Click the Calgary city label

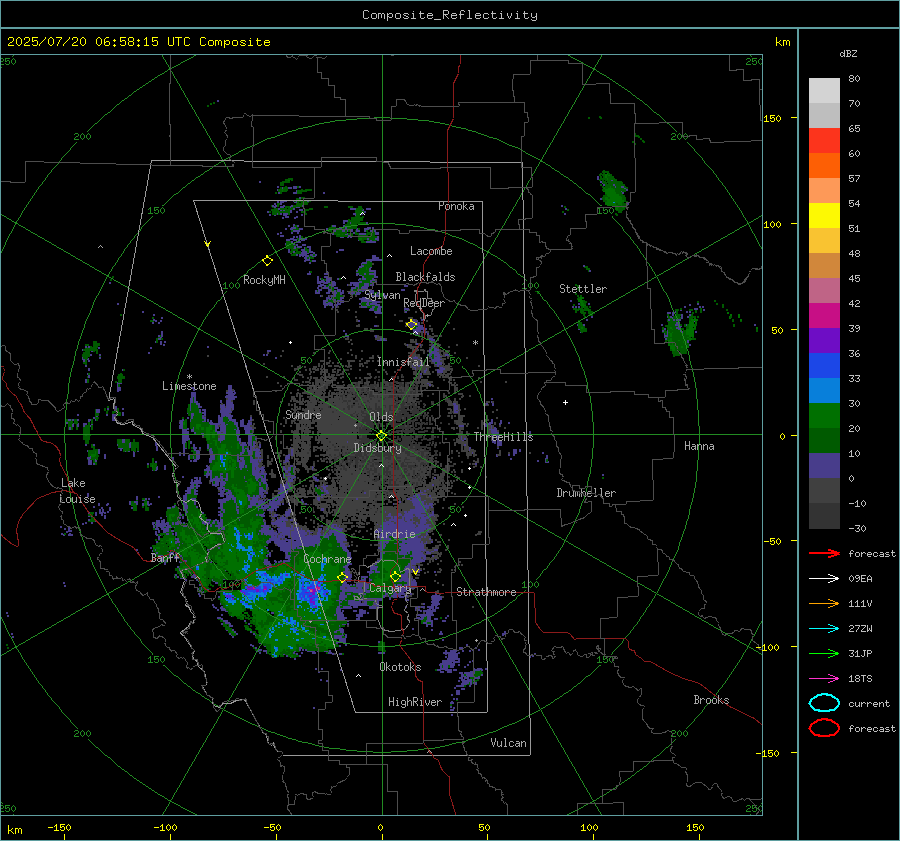[x=390, y=588]
